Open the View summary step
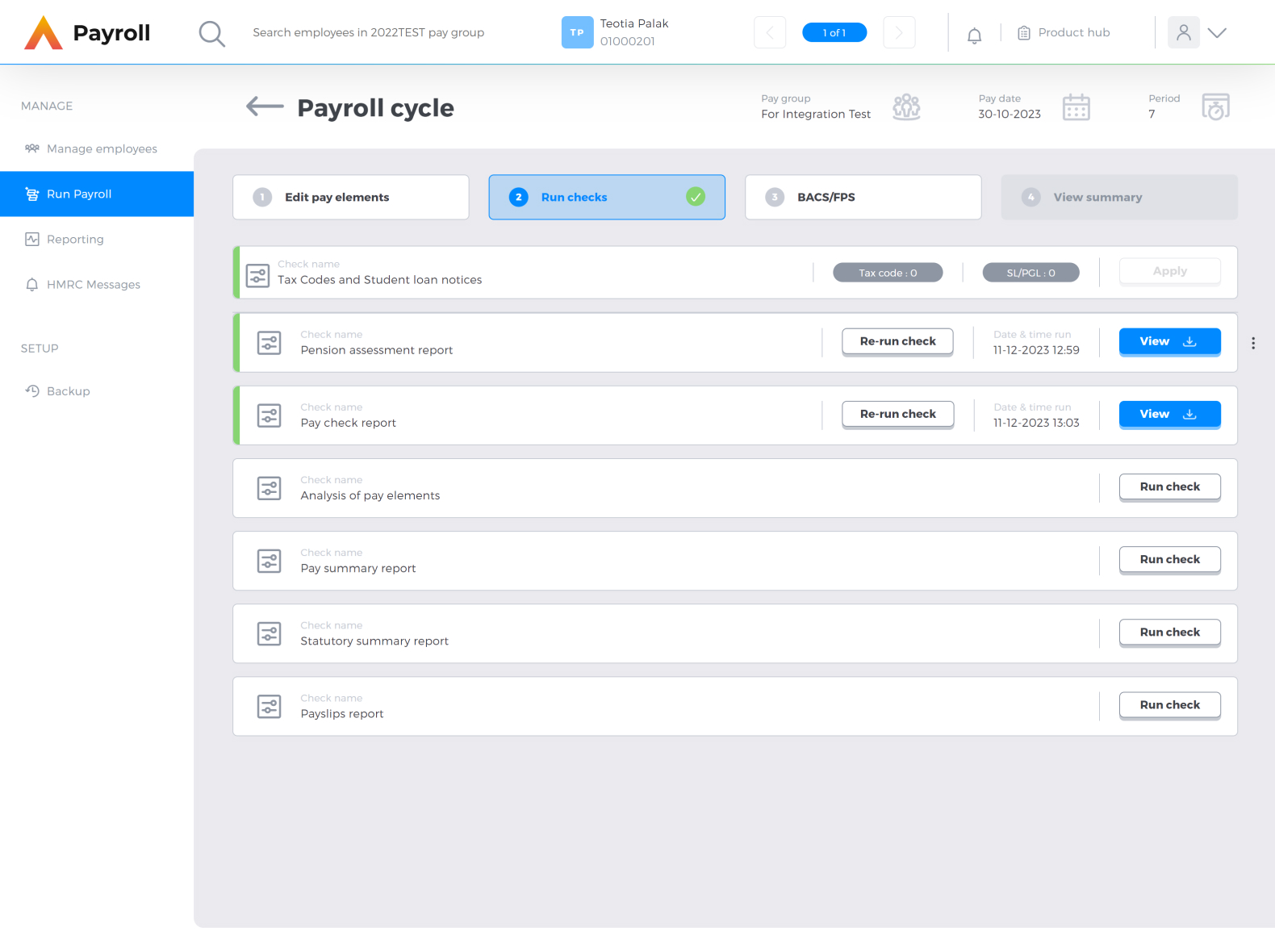1275x952 pixels. [x=1119, y=197]
